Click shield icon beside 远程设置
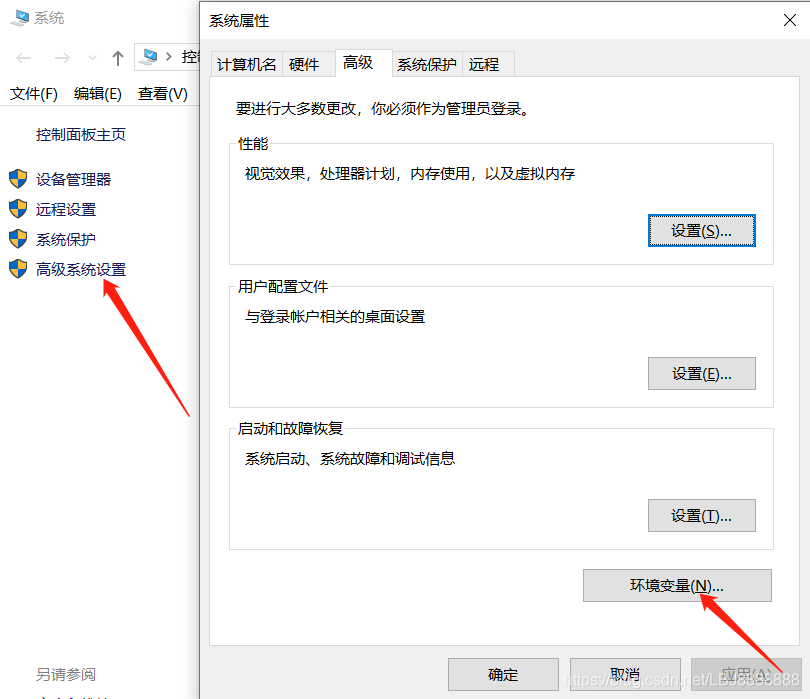This screenshot has height=699, width=810. pos(18,209)
